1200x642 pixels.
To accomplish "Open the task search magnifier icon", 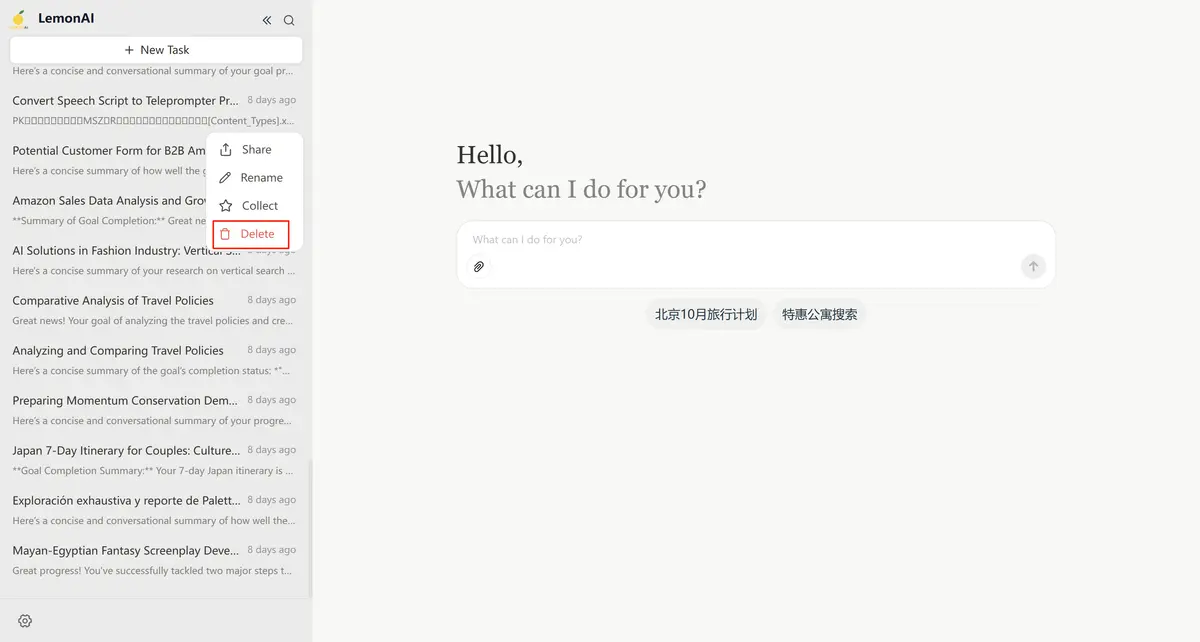I will click(x=289, y=20).
